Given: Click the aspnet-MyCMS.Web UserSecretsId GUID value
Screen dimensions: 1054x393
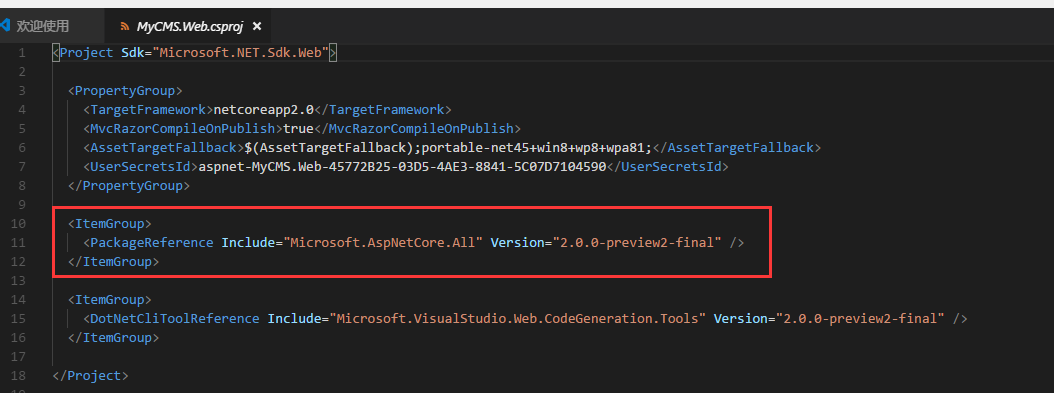Looking at the screenshot, I should tap(403, 166).
